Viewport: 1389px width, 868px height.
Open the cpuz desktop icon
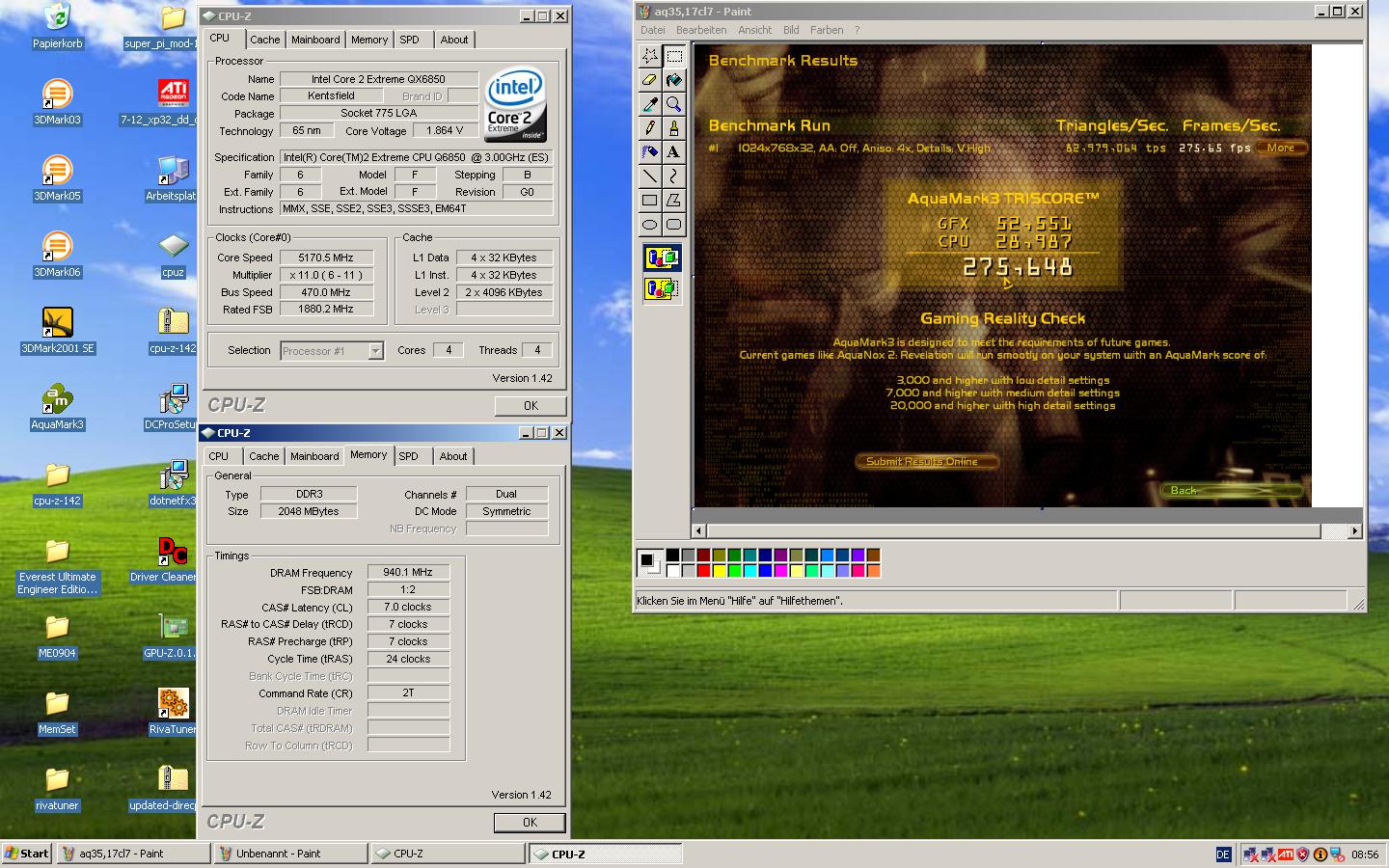173,255
